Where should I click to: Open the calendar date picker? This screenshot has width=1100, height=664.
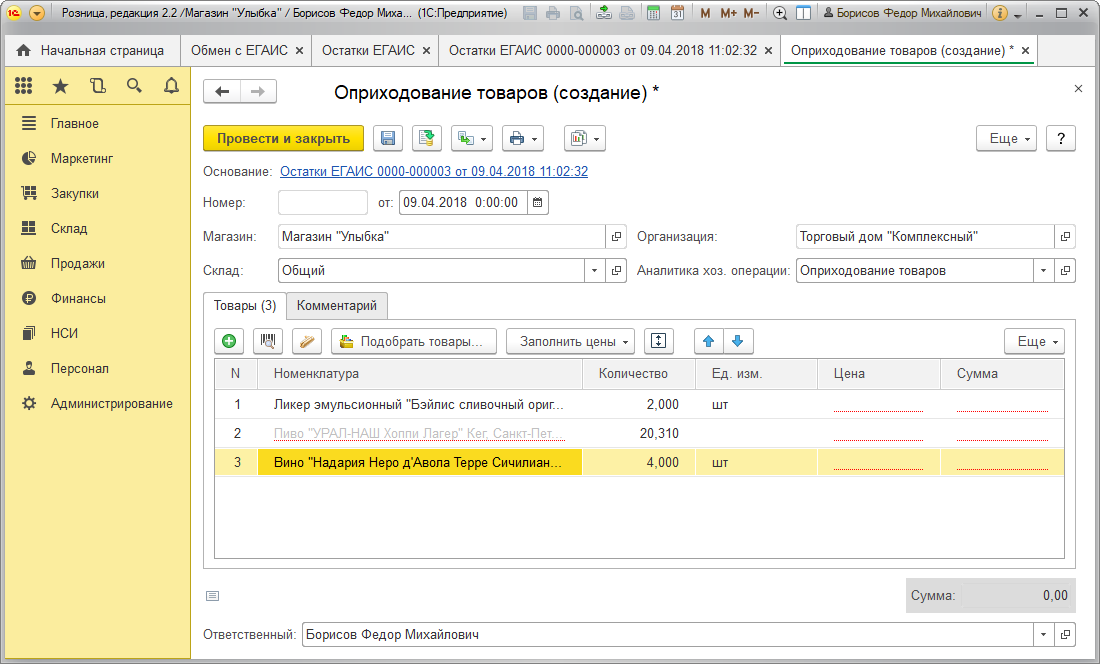tap(537, 203)
